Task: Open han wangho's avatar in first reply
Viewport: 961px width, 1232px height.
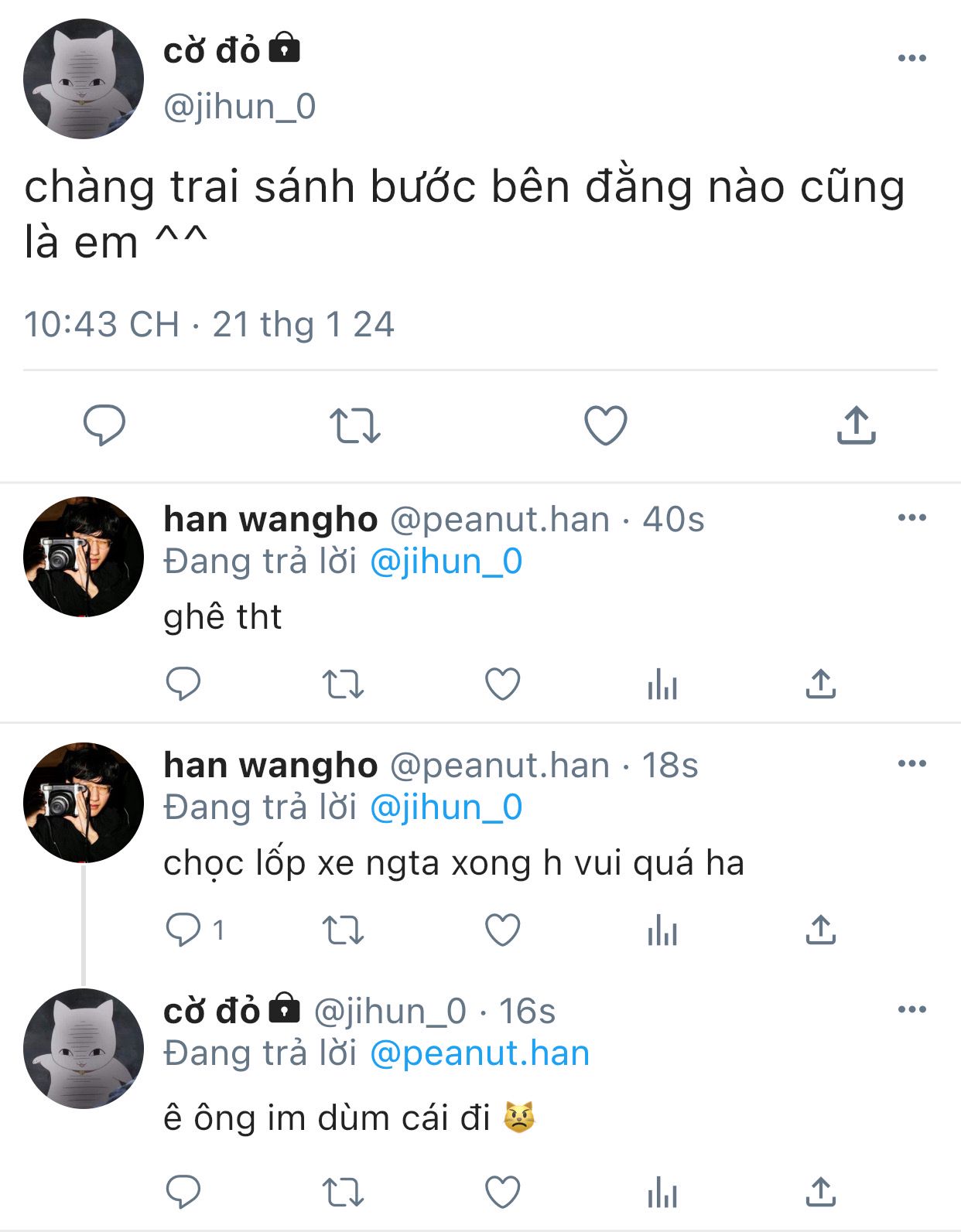Action: pos(84,557)
